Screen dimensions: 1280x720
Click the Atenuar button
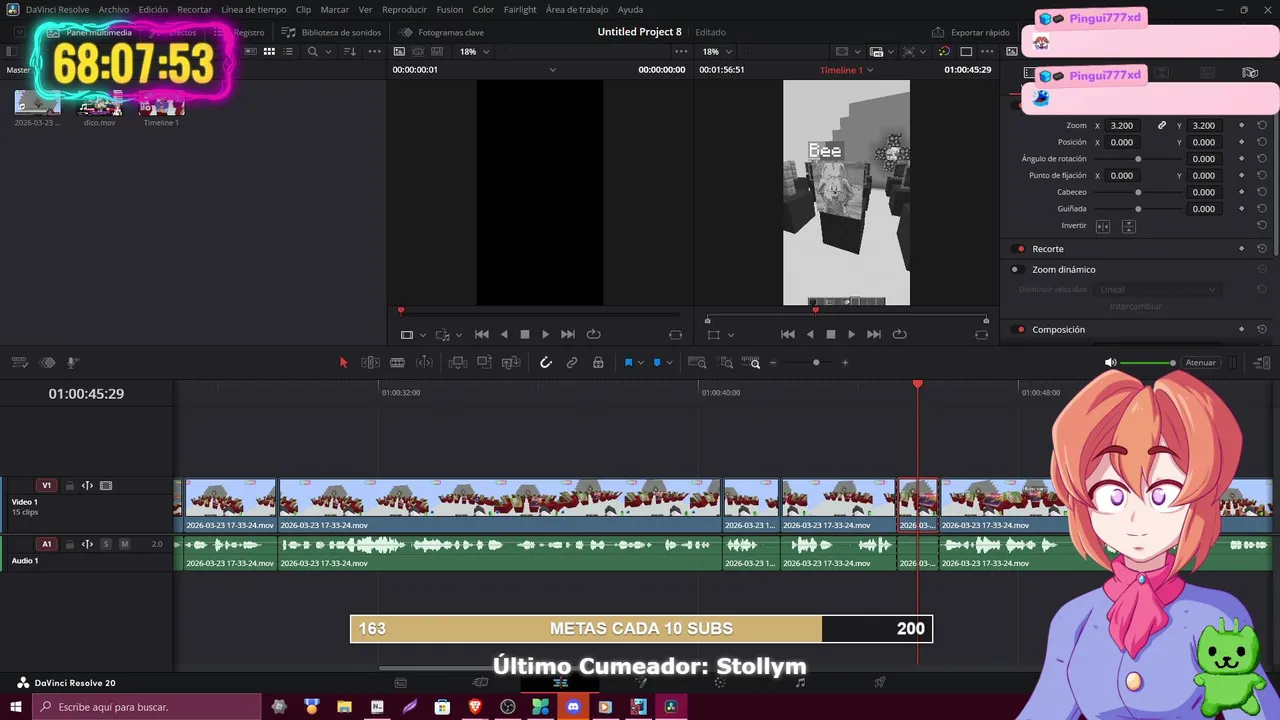[1200, 363]
